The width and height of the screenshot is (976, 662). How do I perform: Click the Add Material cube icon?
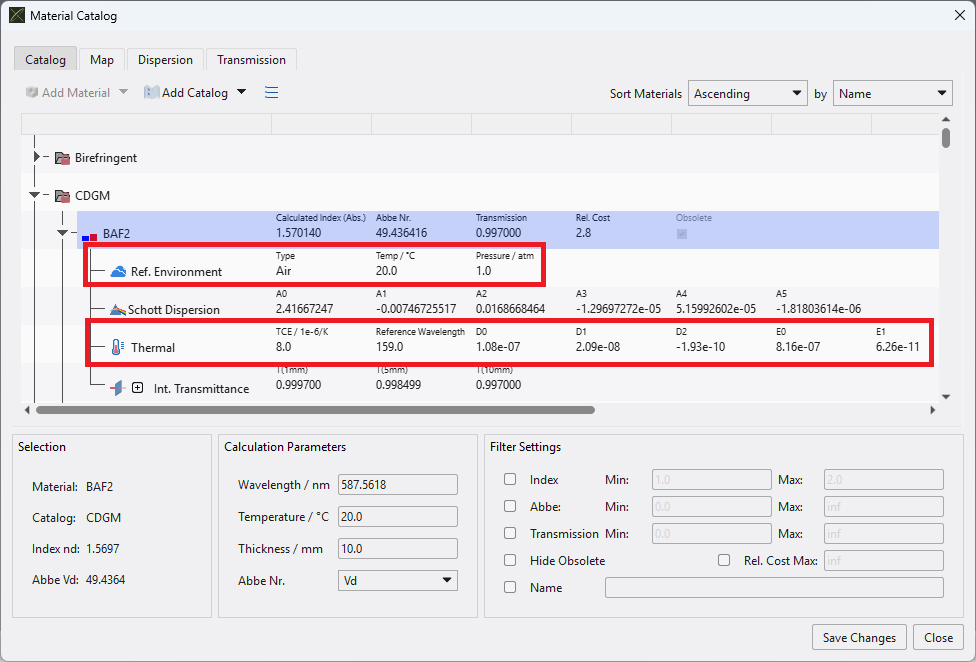[x=32, y=93]
